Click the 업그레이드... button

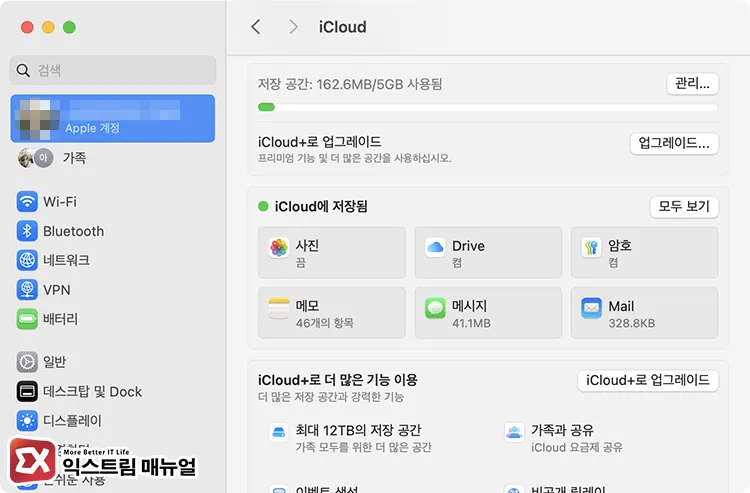coord(674,143)
